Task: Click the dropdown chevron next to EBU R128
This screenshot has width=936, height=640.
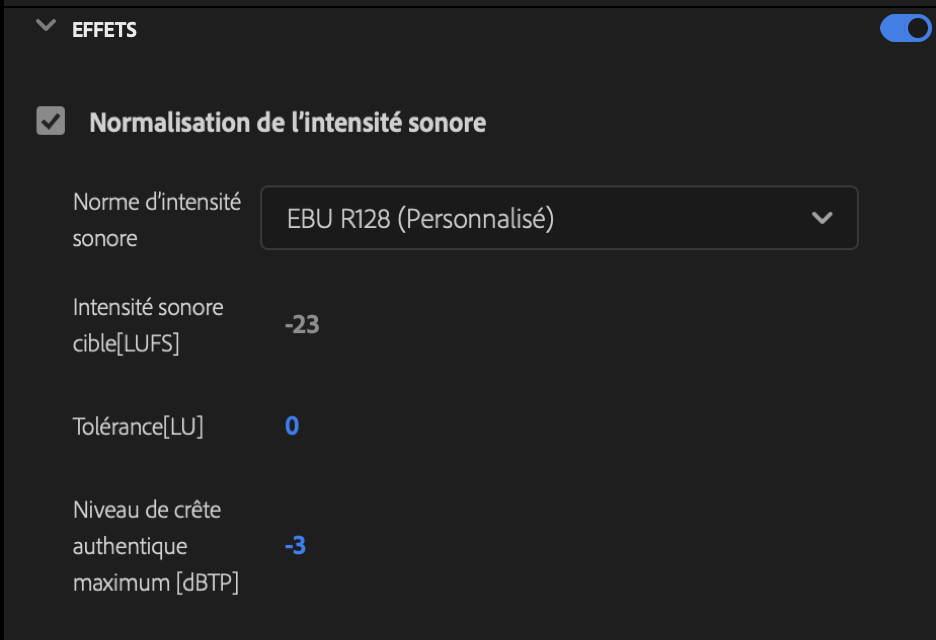Action: 822,217
